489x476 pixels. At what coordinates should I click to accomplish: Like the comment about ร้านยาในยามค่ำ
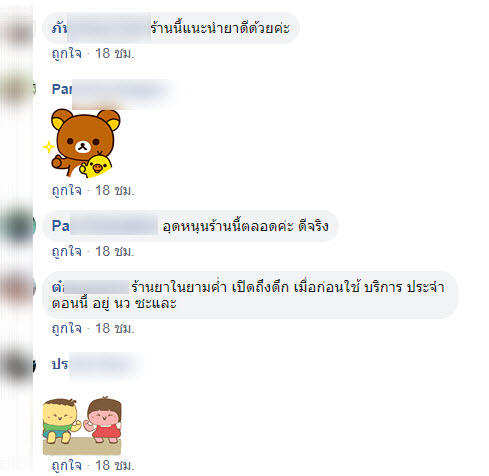tap(67, 328)
